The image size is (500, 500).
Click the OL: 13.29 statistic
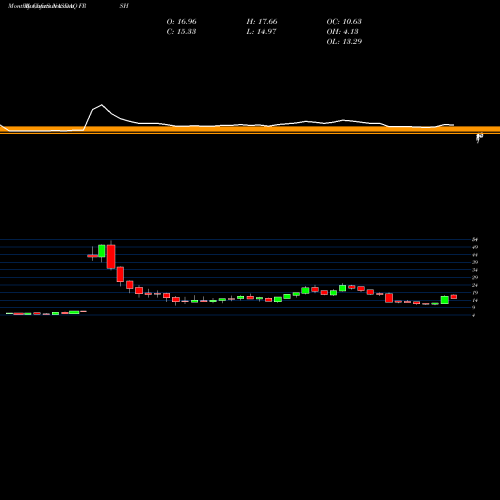pos(344,42)
